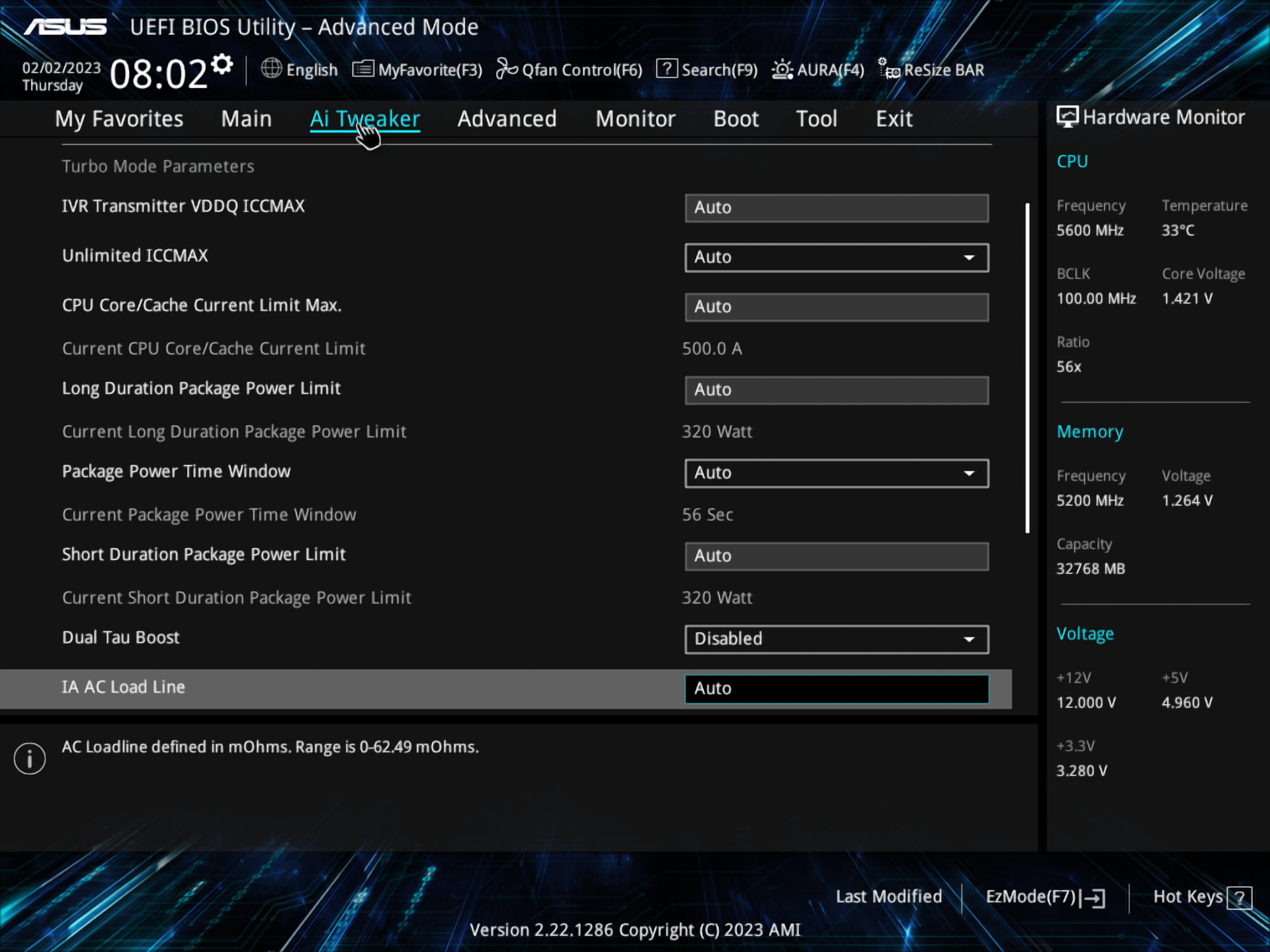Image resolution: width=1270 pixels, height=952 pixels.
Task: Click the Memory capacity 32768 MB value
Action: click(1091, 569)
